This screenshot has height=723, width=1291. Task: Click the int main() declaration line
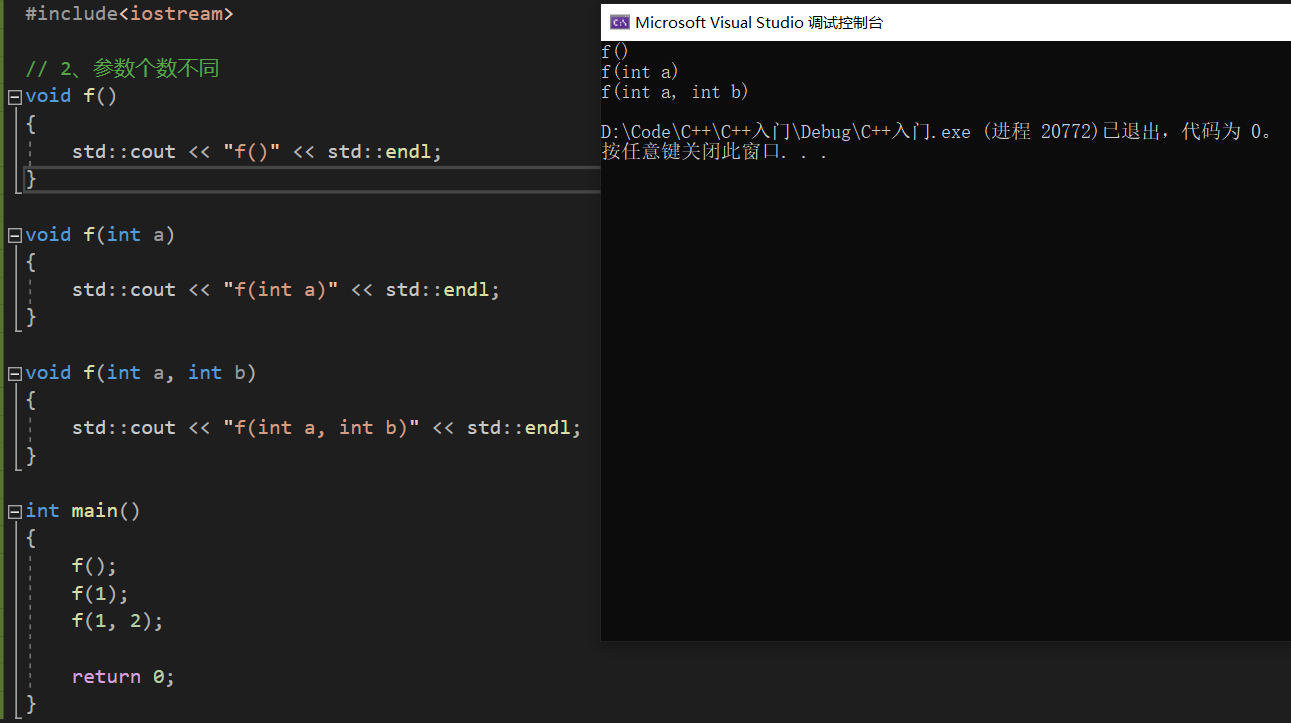click(83, 511)
